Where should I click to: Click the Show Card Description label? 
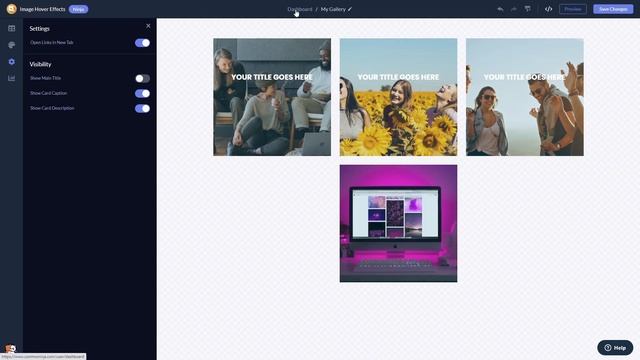click(52, 108)
